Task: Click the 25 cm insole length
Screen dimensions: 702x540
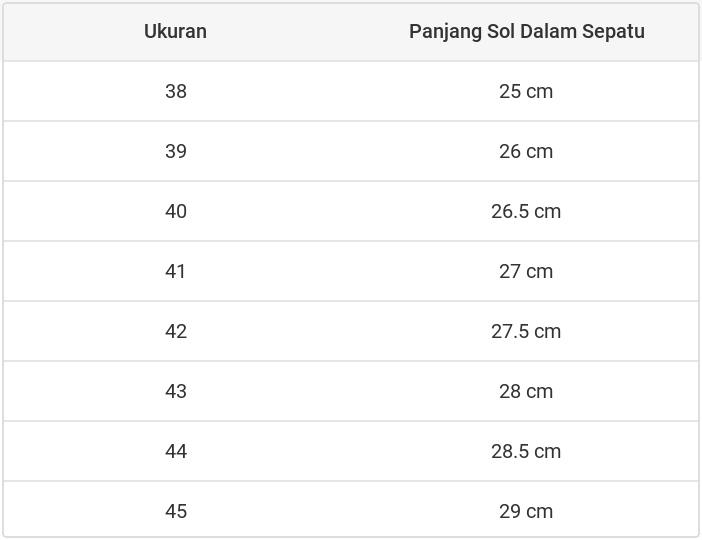Action: [x=526, y=91]
